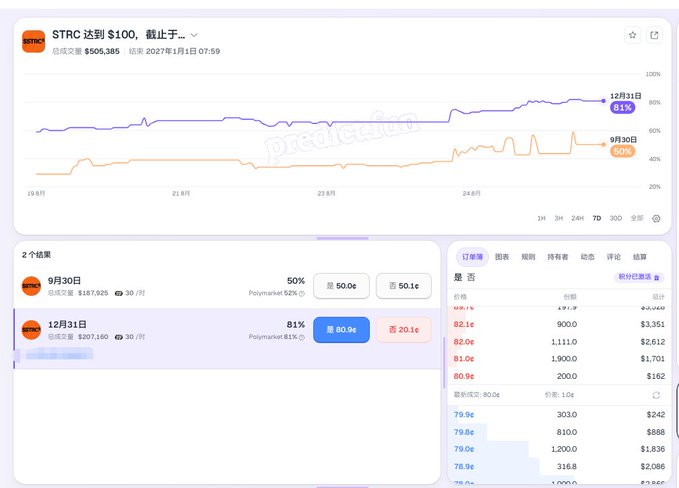
Task: Click the 最新成交: 80.0¢ label
Action: pyautogui.click(x=476, y=395)
